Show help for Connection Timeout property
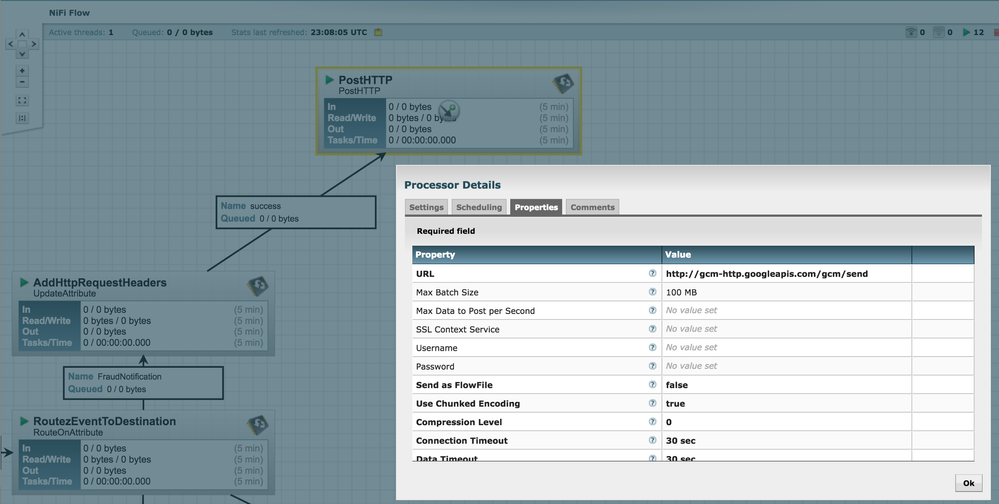 pos(652,440)
